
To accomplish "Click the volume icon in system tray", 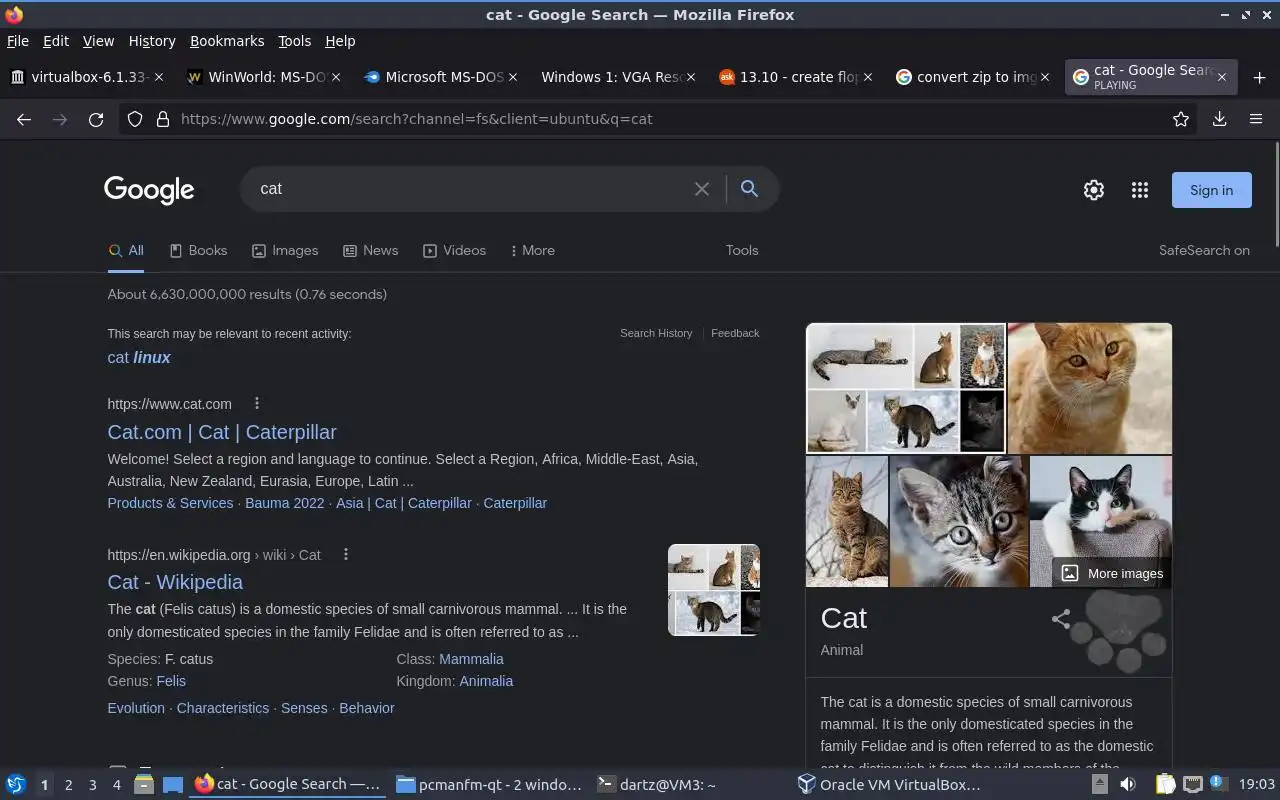I will click(1128, 785).
